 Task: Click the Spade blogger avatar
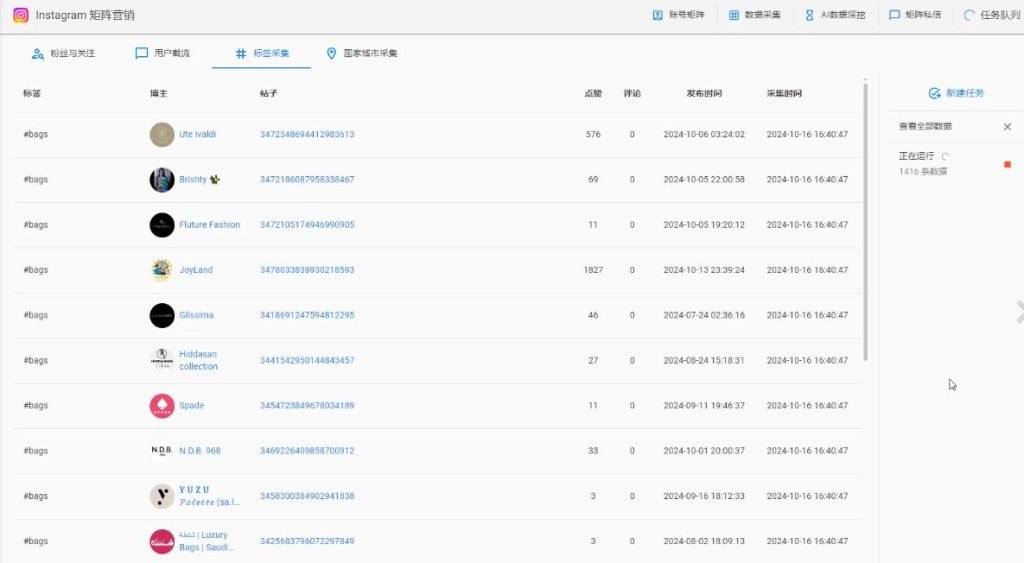click(162, 406)
